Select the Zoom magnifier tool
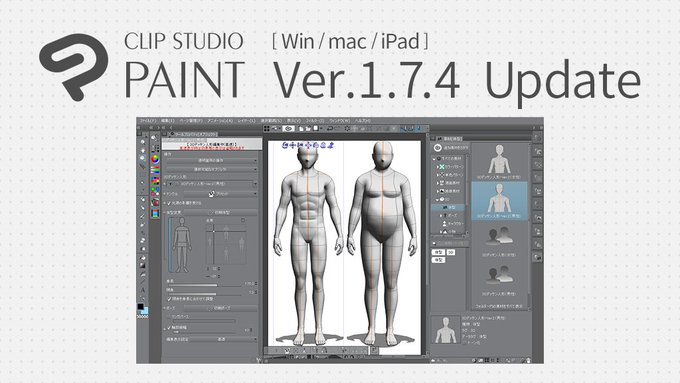The image size is (680, 383). [143, 142]
